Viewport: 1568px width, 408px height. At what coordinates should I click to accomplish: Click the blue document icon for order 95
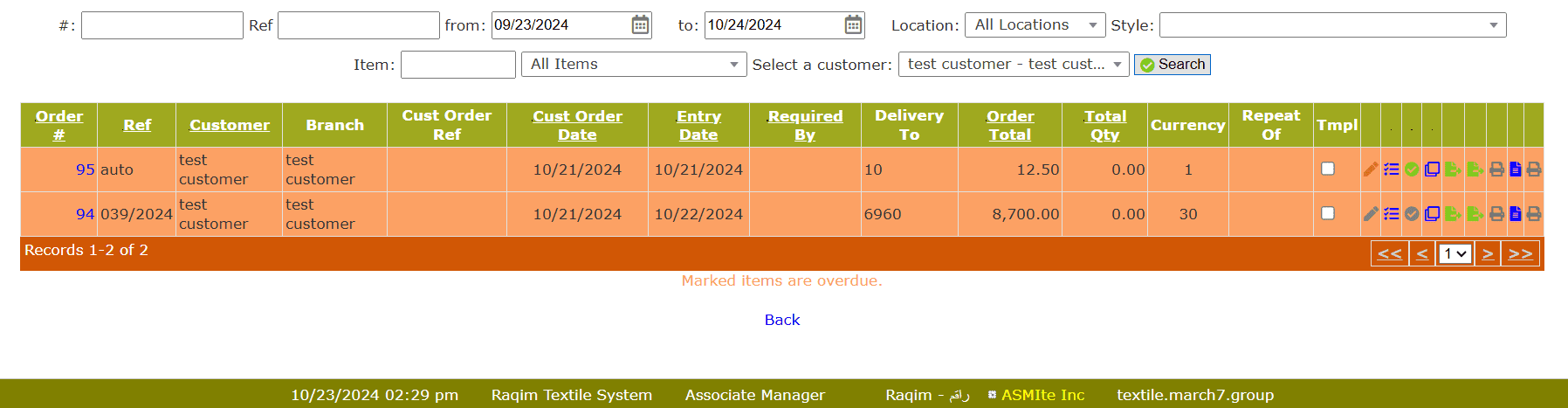pos(1516,169)
